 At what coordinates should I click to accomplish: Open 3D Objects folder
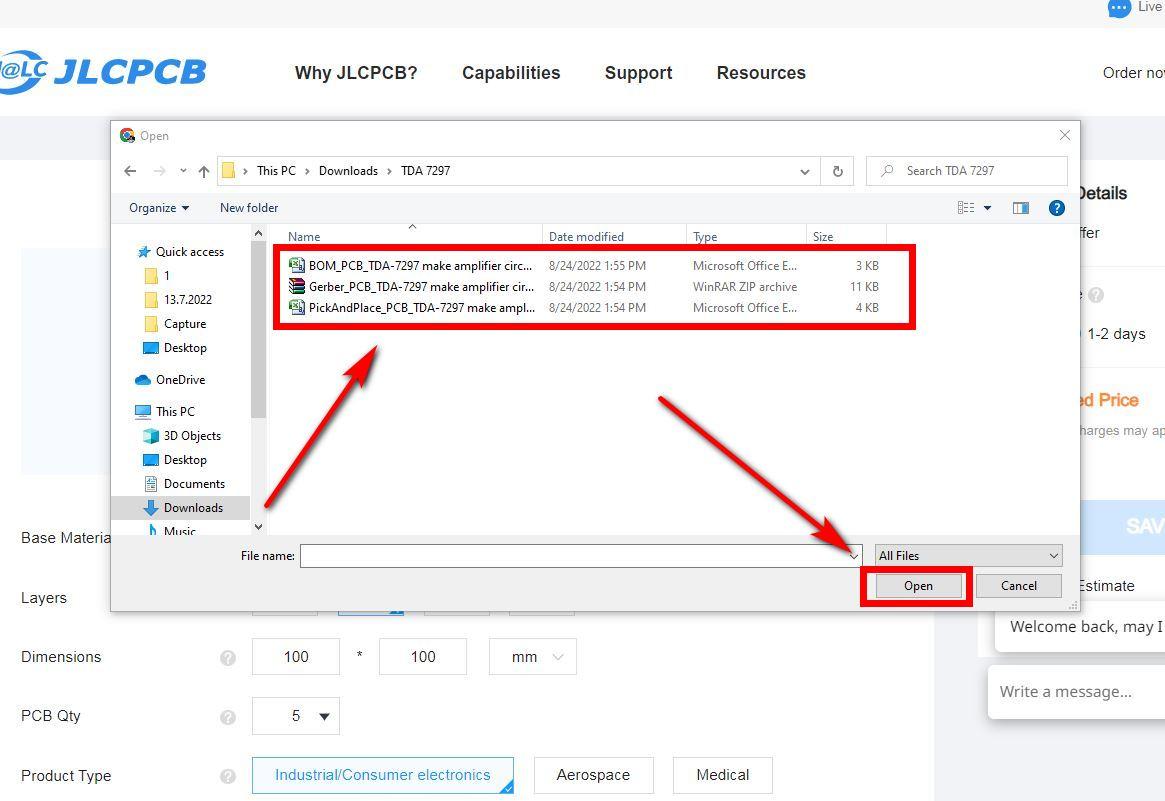[182, 436]
